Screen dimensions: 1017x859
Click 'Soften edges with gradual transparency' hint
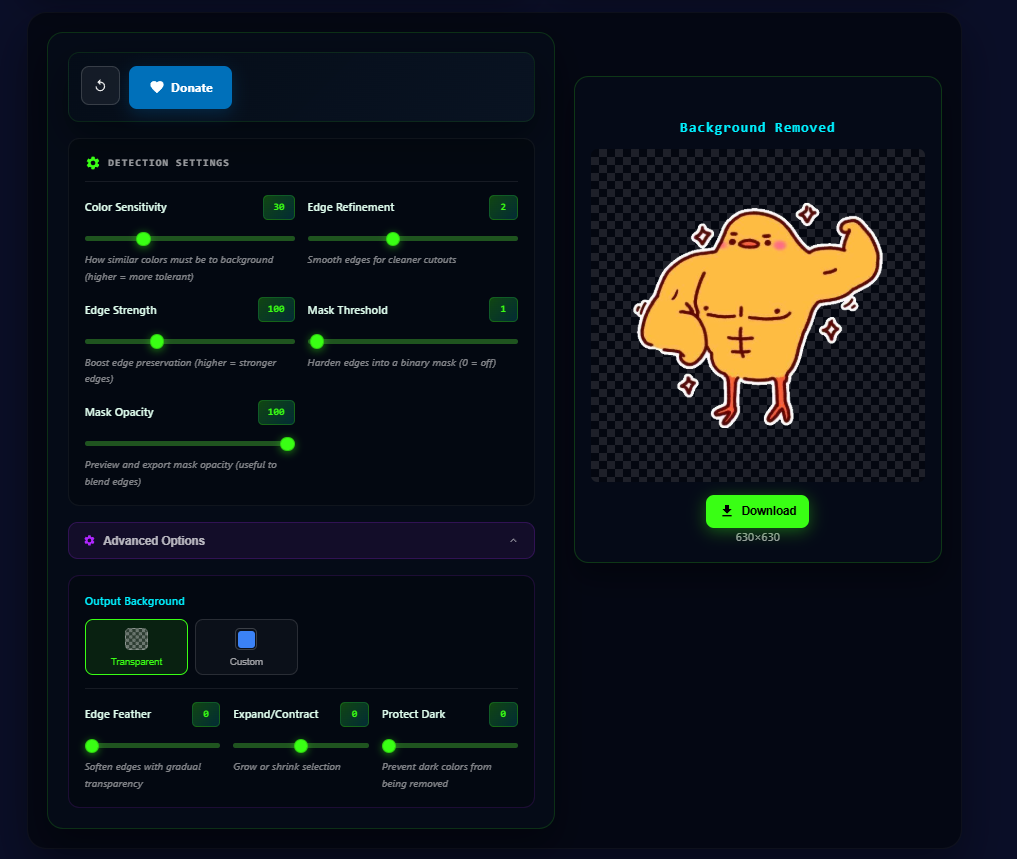[143, 775]
